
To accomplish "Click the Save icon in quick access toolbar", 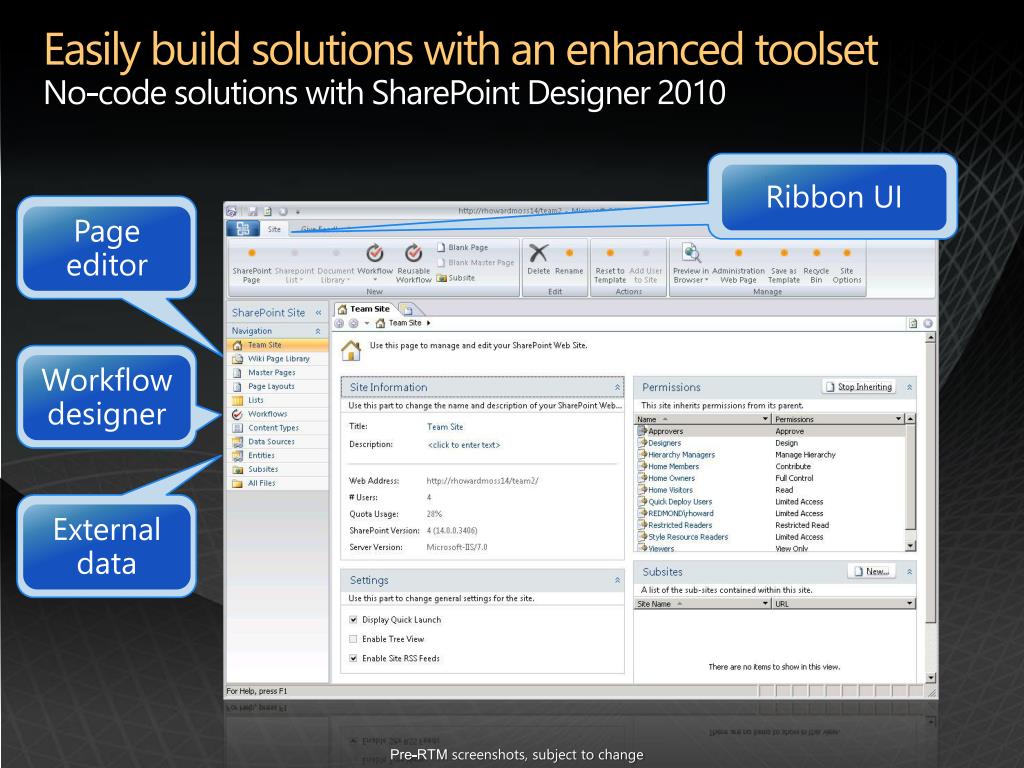I will pyautogui.click(x=252, y=212).
